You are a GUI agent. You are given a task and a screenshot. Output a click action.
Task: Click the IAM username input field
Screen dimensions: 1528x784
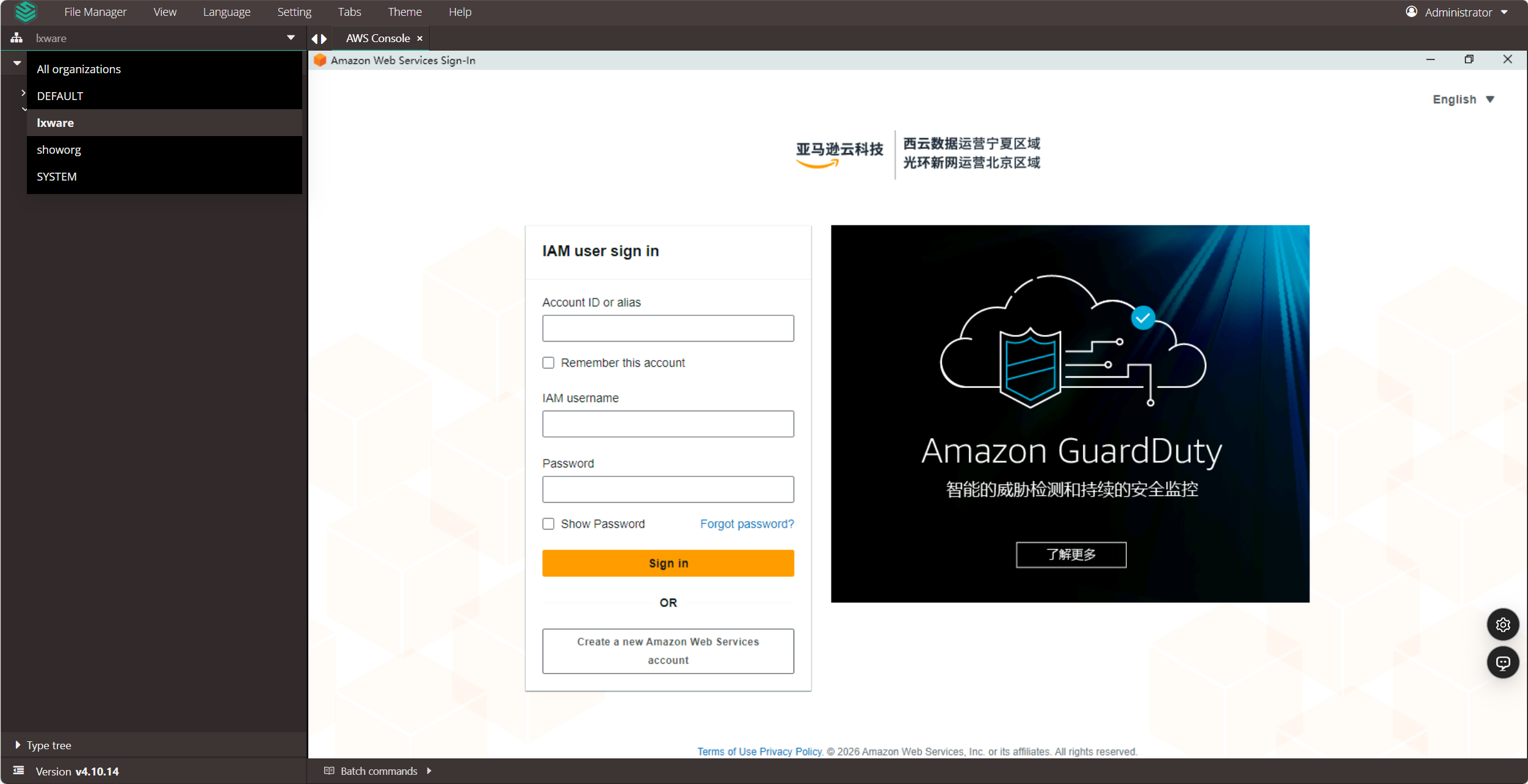[x=668, y=424]
